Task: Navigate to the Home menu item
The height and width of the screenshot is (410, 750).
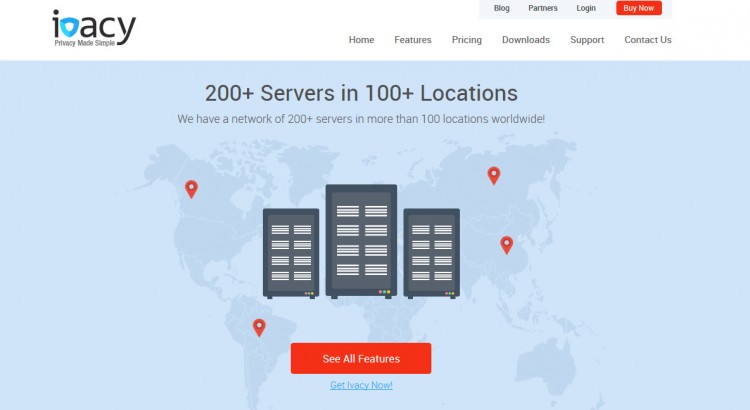Action: (361, 40)
